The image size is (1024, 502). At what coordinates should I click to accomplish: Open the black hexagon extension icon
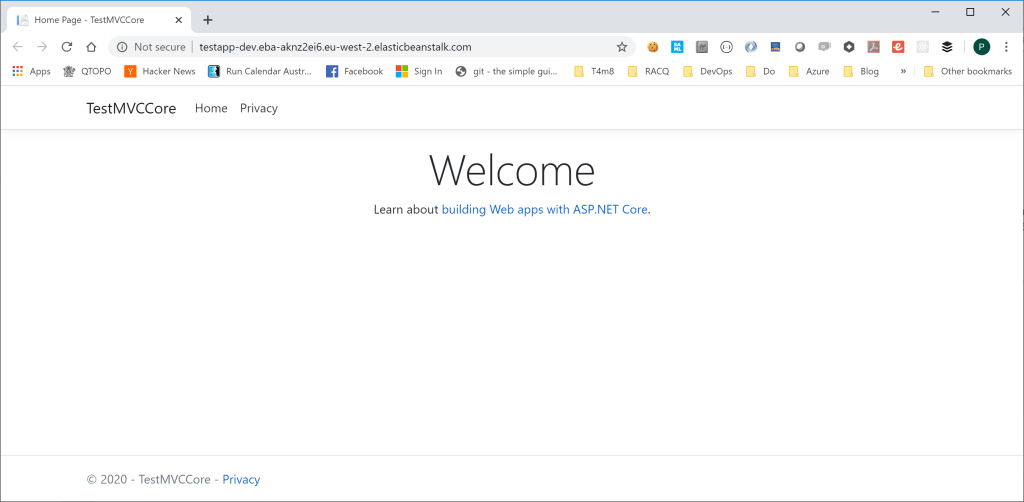[849, 47]
